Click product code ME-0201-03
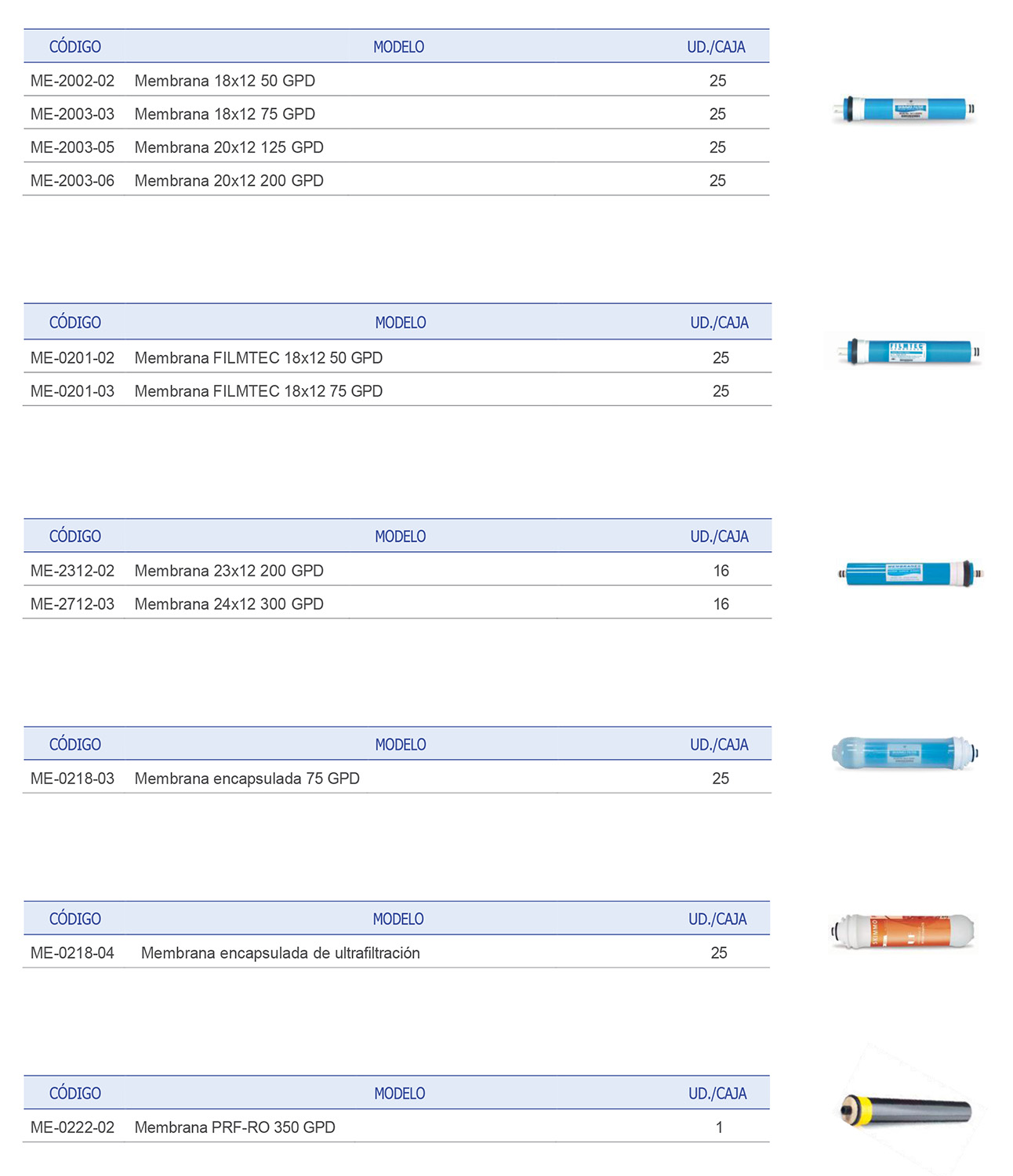Viewport: 1013px width, 1176px height. click(72, 391)
